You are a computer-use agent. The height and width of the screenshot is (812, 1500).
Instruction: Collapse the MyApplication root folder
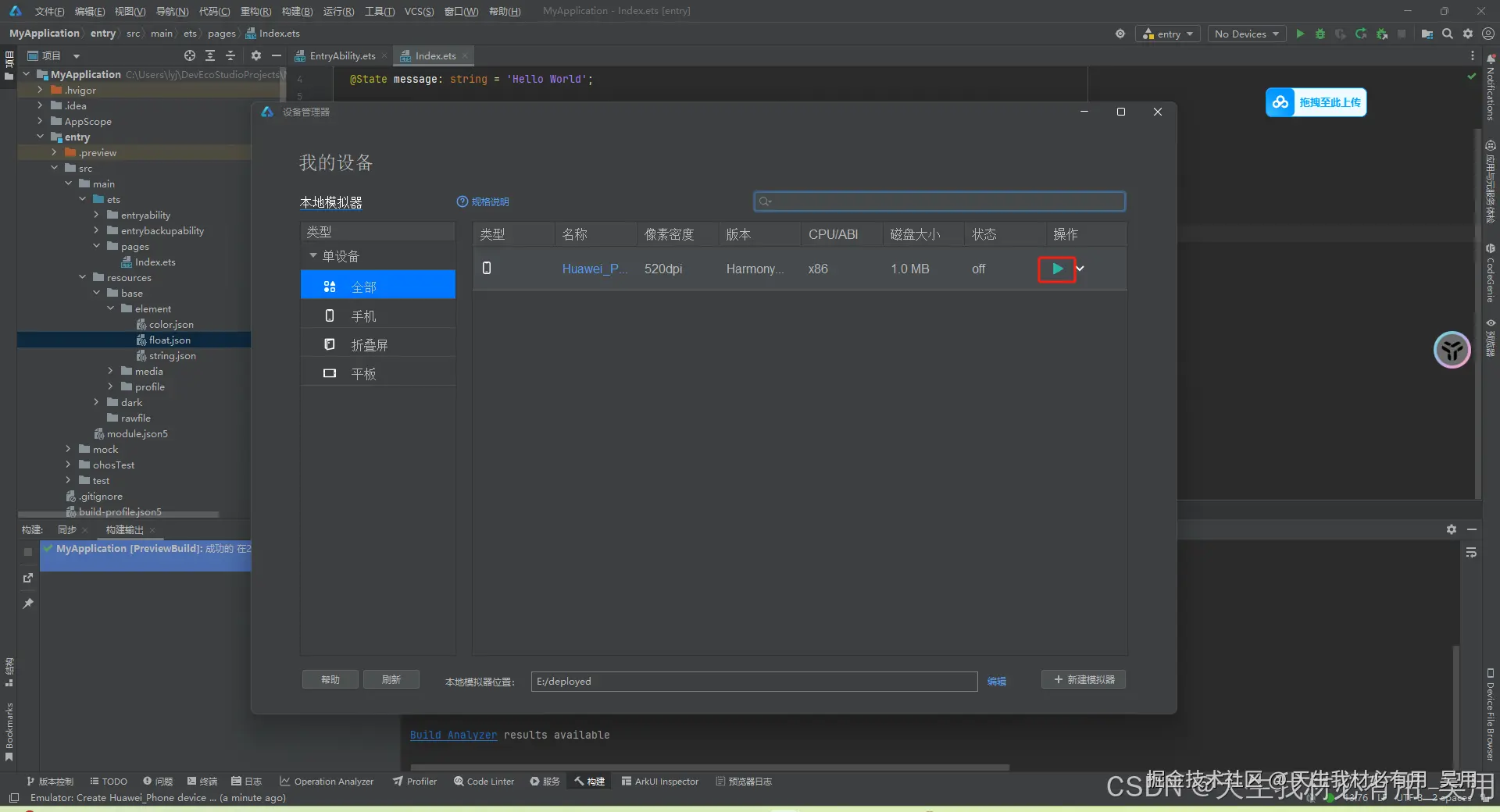tap(26, 74)
